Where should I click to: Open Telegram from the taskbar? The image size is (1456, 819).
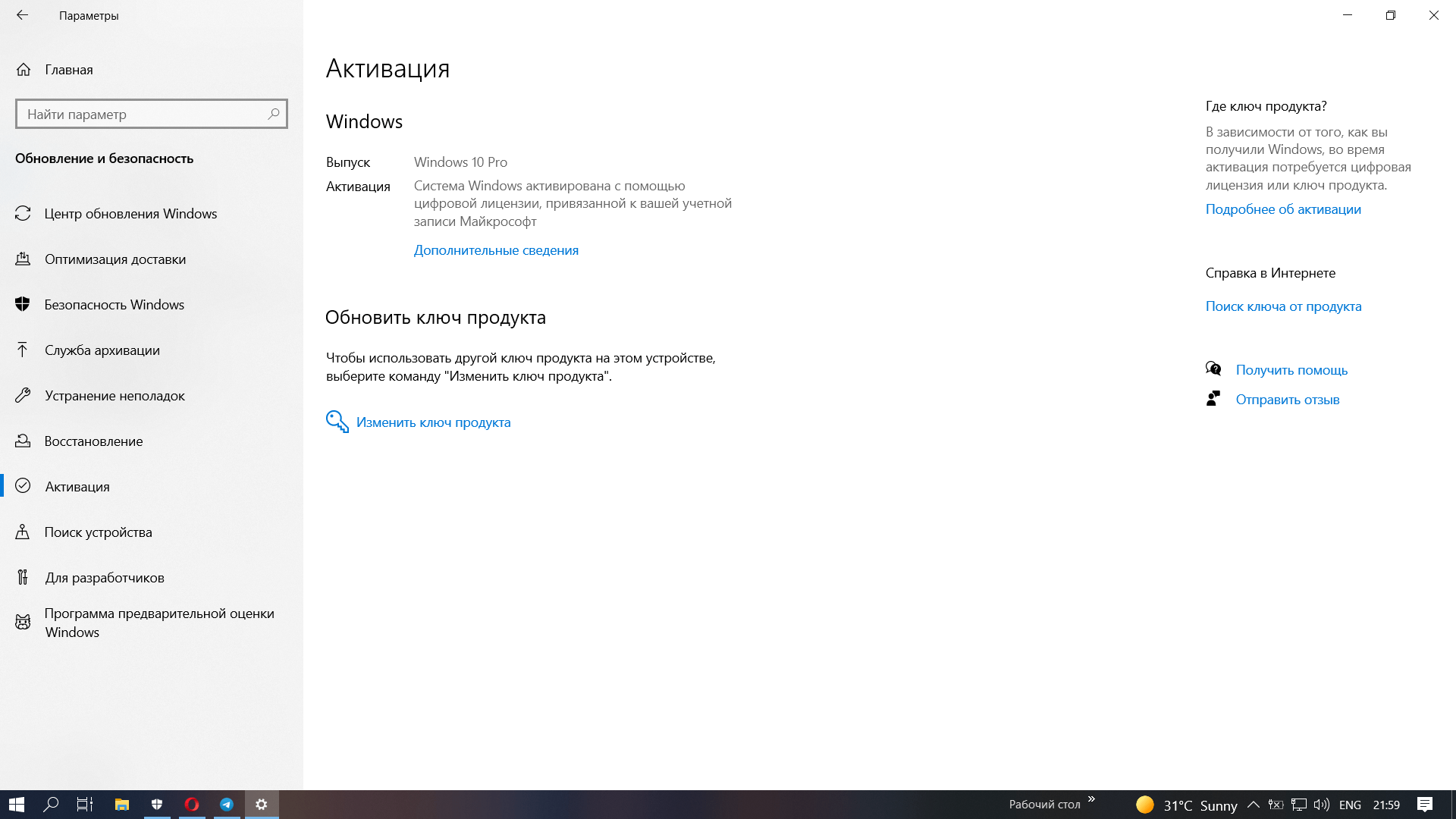click(x=227, y=805)
